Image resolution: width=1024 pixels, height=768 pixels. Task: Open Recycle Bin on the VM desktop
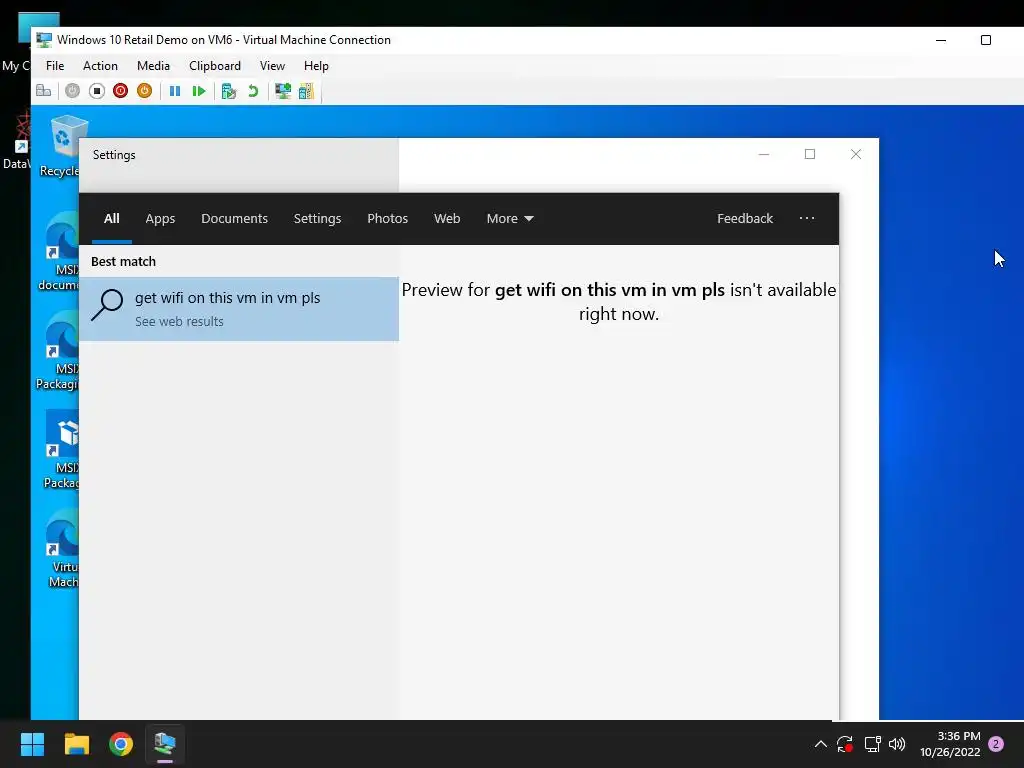(x=65, y=145)
